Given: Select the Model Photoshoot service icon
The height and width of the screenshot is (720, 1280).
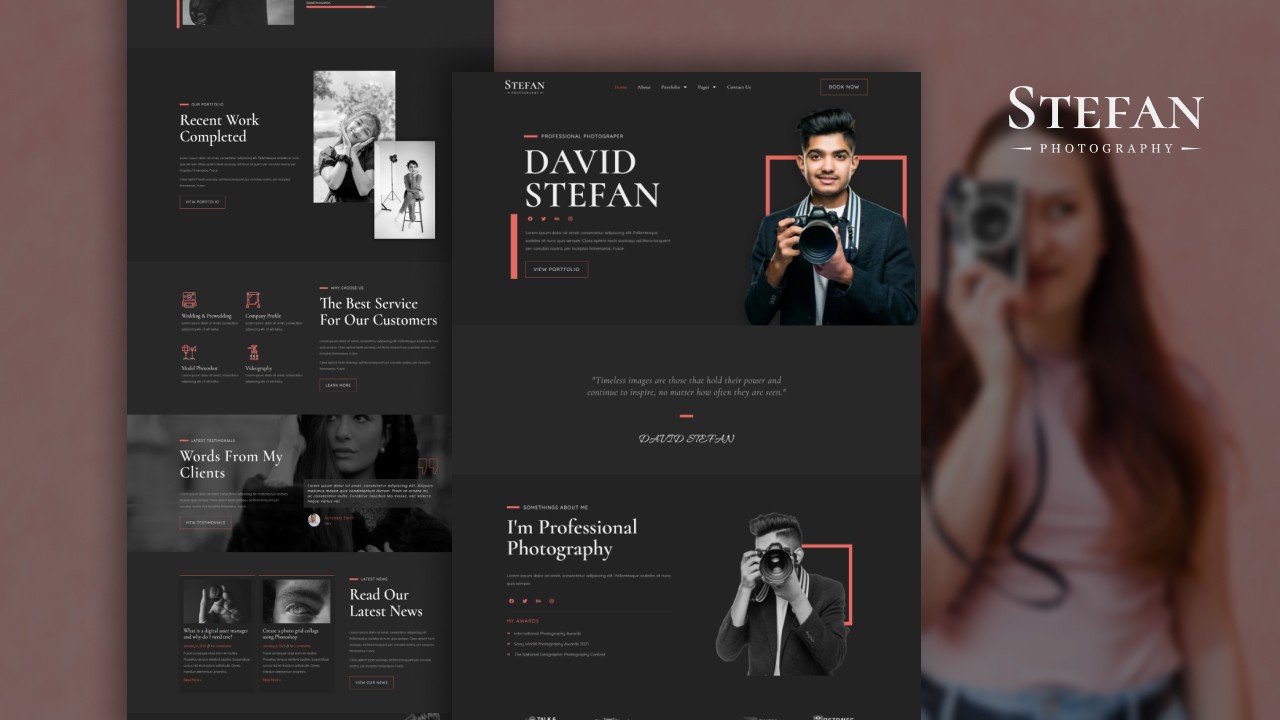Looking at the screenshot, I should (x=187, y=350).
